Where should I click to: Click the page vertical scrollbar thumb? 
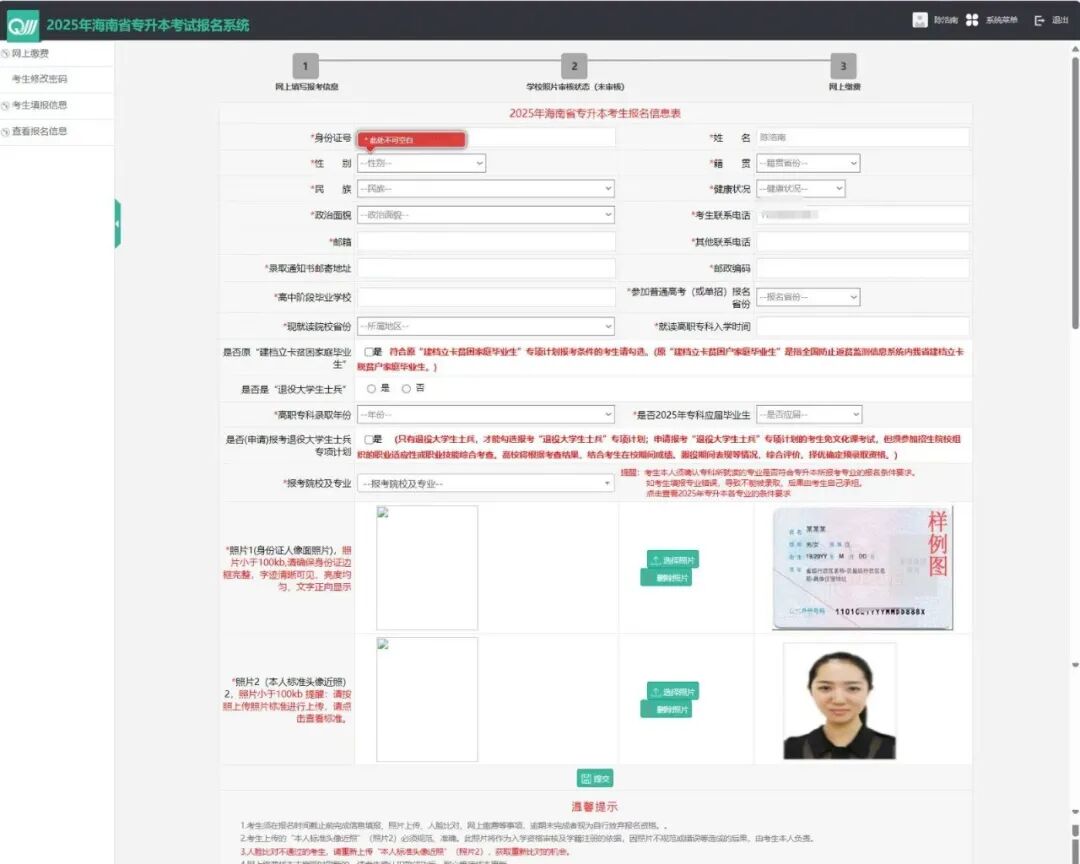[x=1075, y=193]
